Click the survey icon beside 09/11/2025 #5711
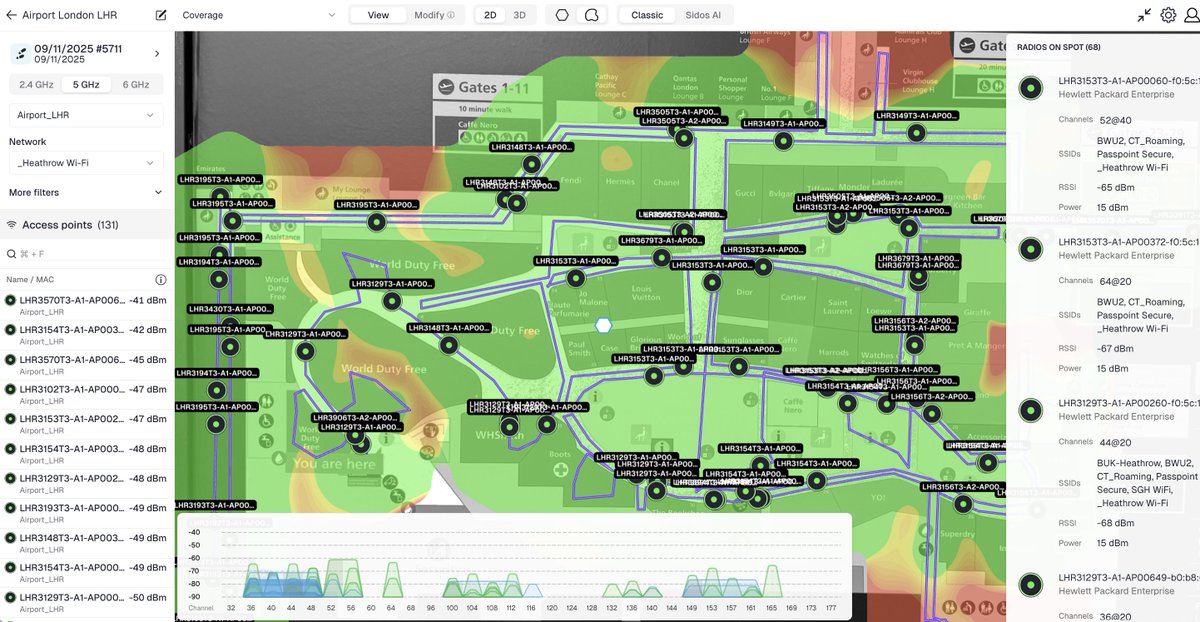Image resolution: width=1200 pixels, height=622 pixels. (x=21, y=53)
